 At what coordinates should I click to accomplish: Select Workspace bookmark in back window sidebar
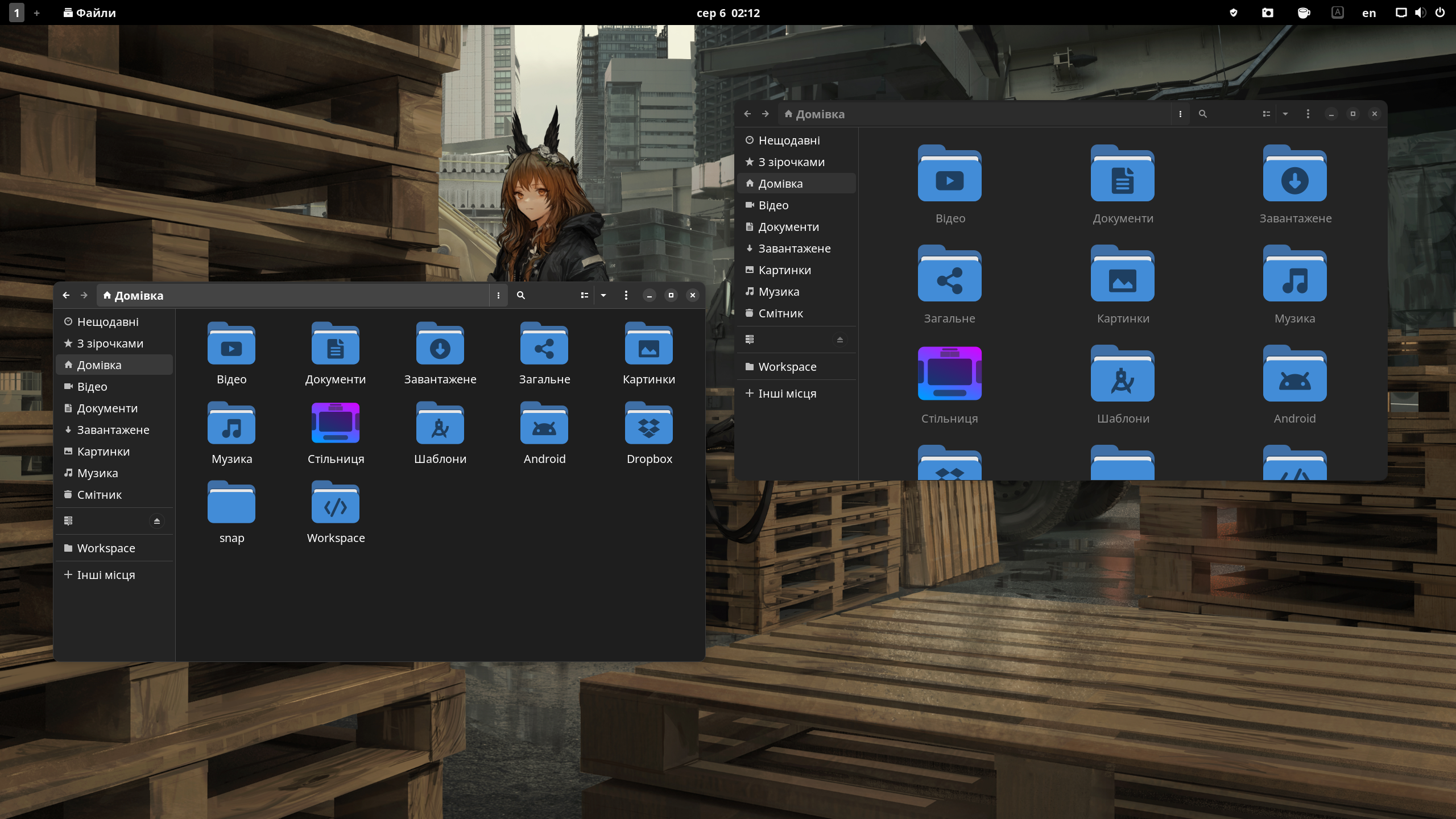796,367
